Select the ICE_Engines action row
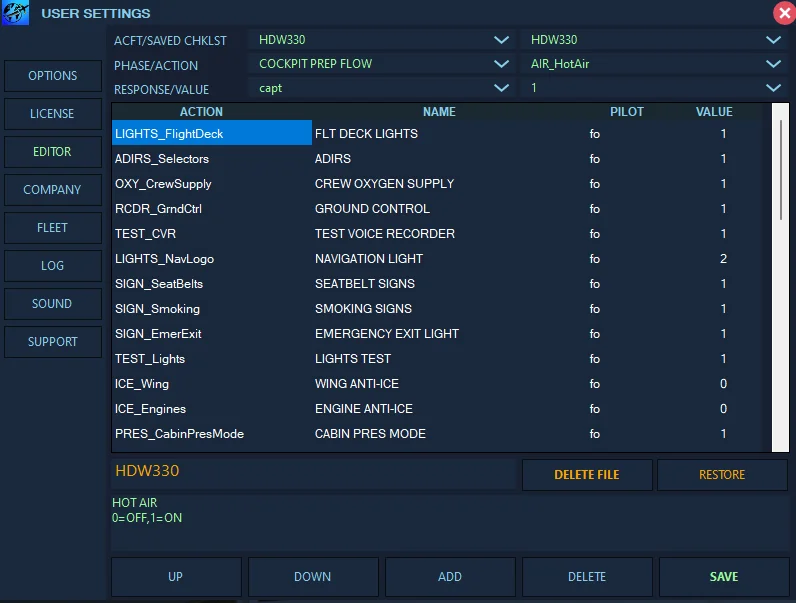 (x=212, y=409)
